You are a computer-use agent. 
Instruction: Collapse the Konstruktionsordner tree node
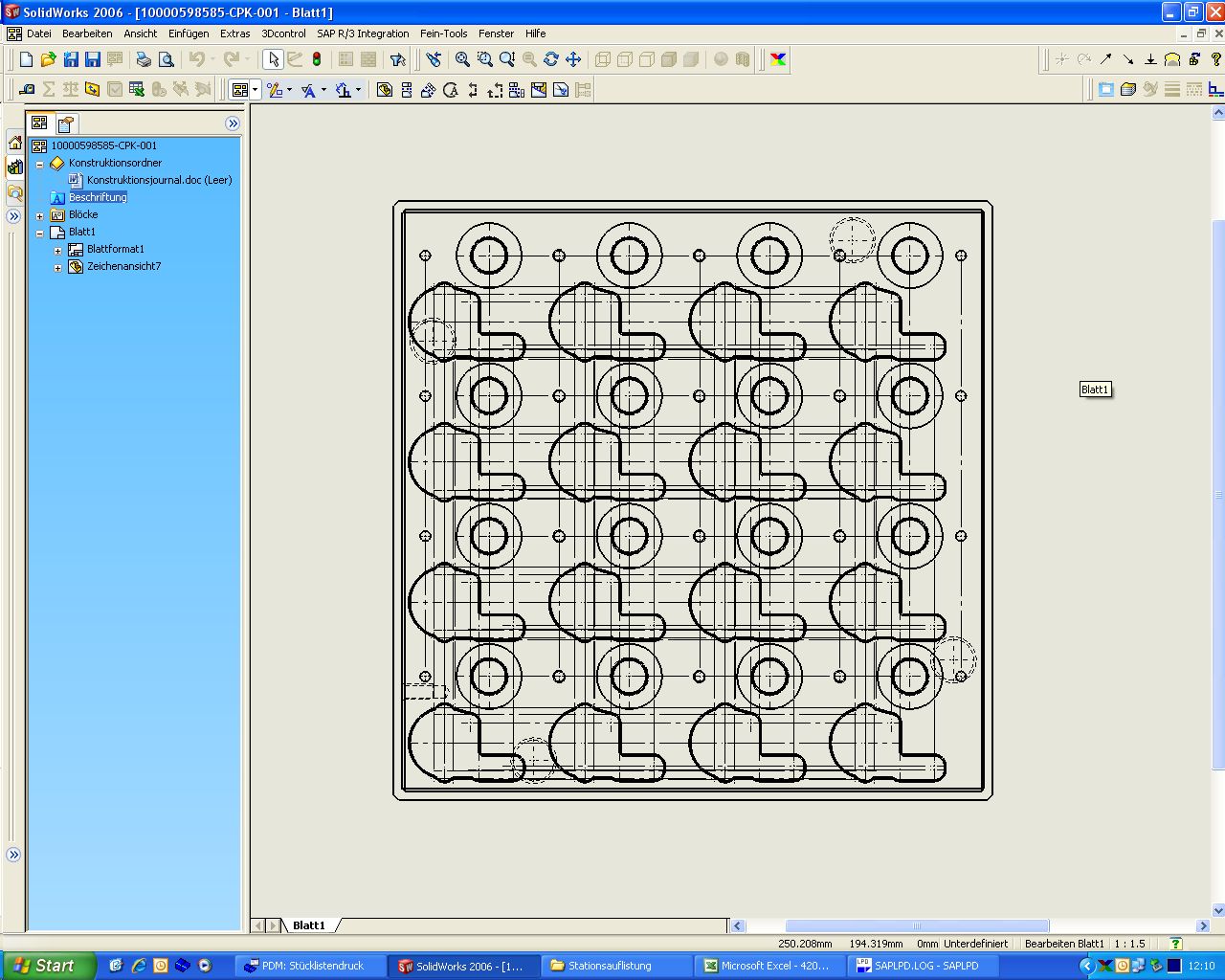(x=40, y=164)
